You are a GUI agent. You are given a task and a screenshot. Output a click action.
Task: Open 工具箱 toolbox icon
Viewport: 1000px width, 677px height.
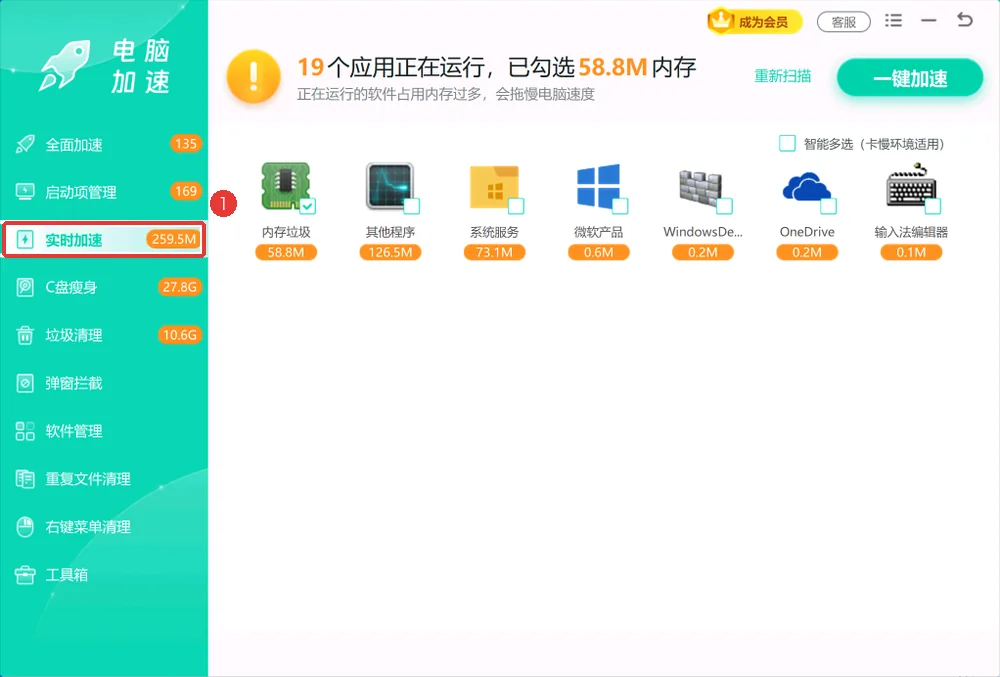tap(25, 575)
